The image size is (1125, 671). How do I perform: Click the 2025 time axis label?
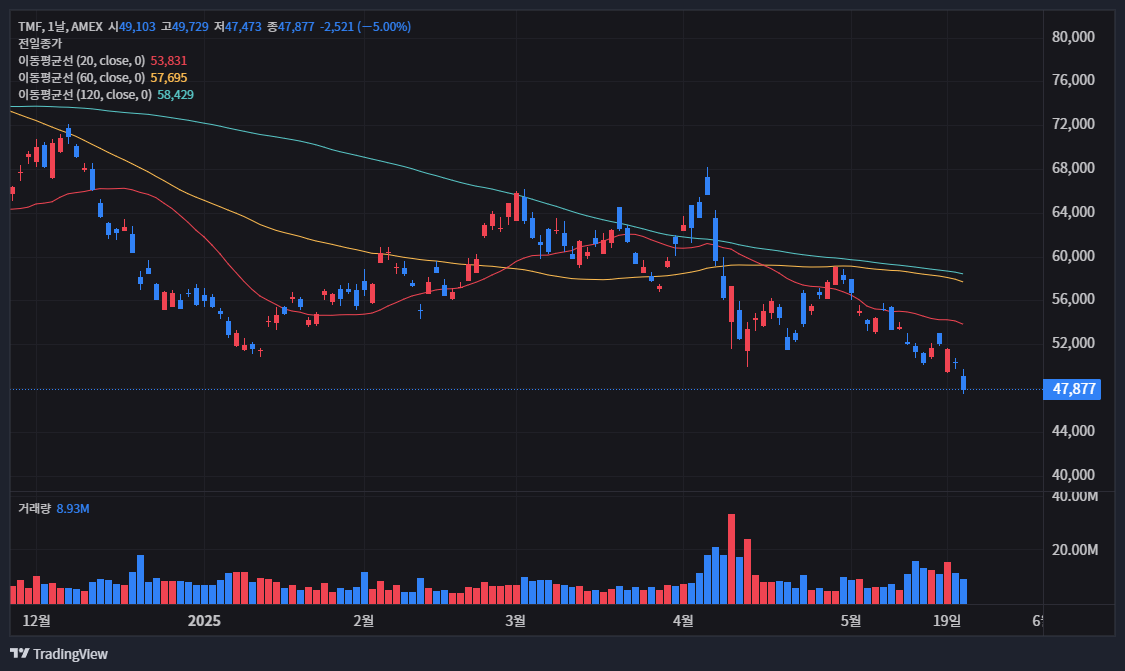tap(204, 621)
